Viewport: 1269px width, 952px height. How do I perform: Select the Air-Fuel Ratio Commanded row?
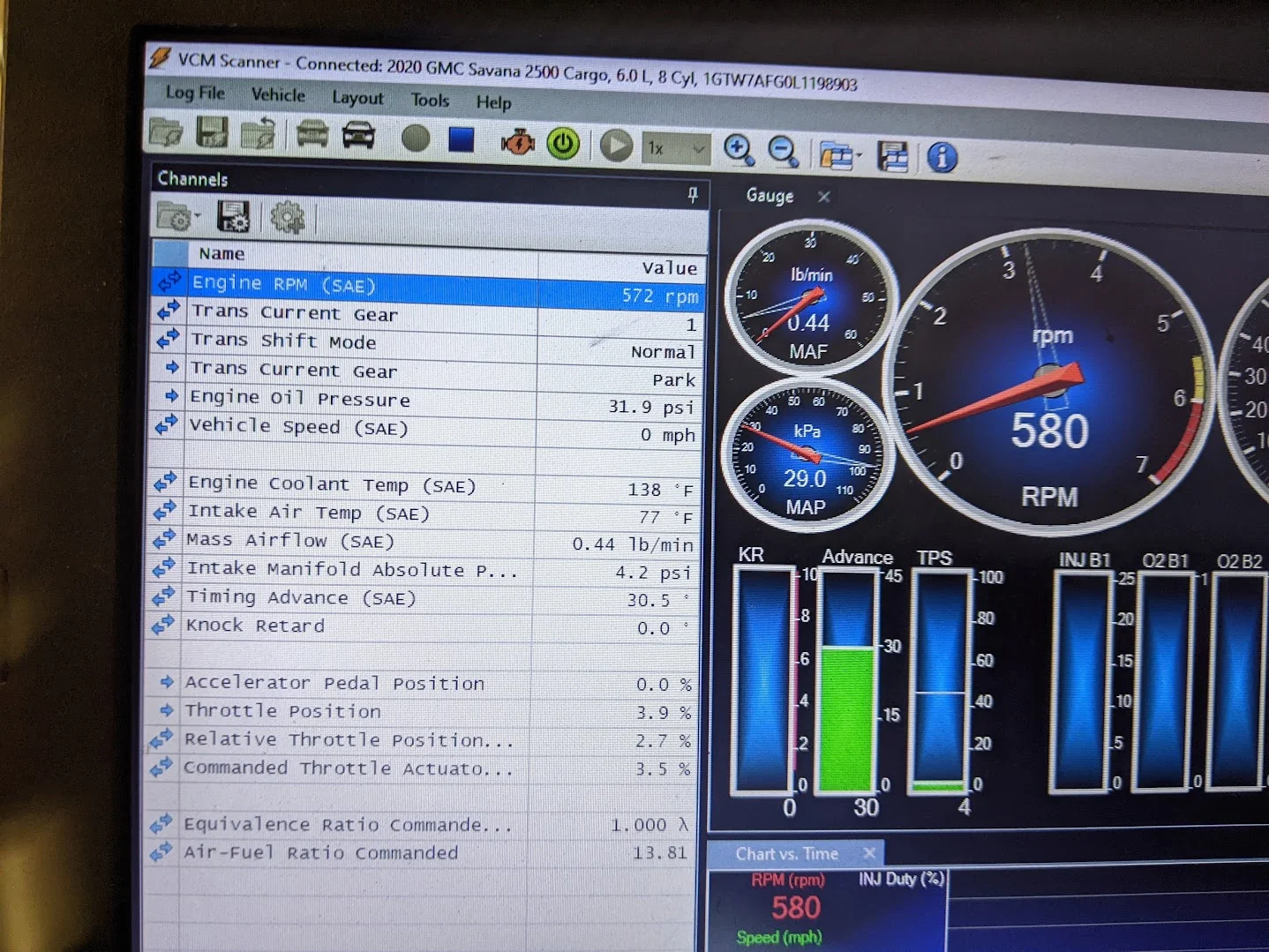point(417,852)
